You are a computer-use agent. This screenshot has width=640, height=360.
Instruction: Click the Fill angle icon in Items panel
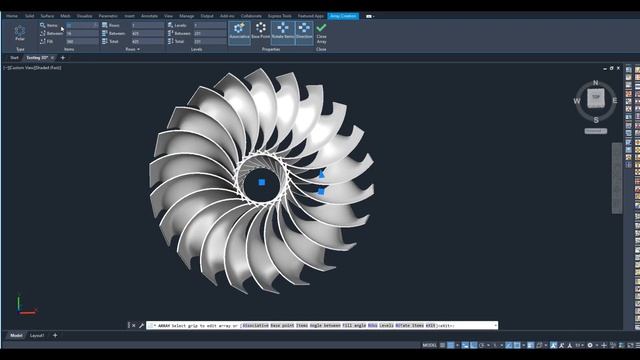coord(42,41)
